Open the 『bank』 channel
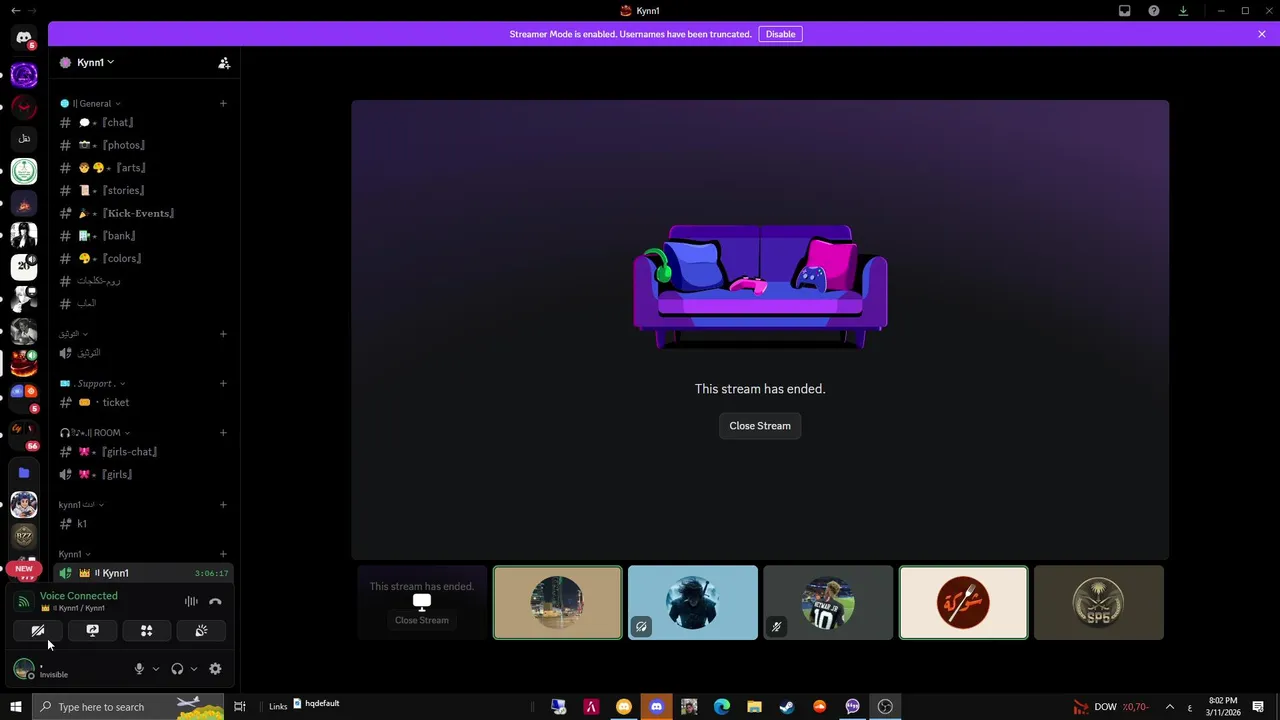Image resolution: width=1280 pixels, height=720 pixels. (x=143, y=236)
